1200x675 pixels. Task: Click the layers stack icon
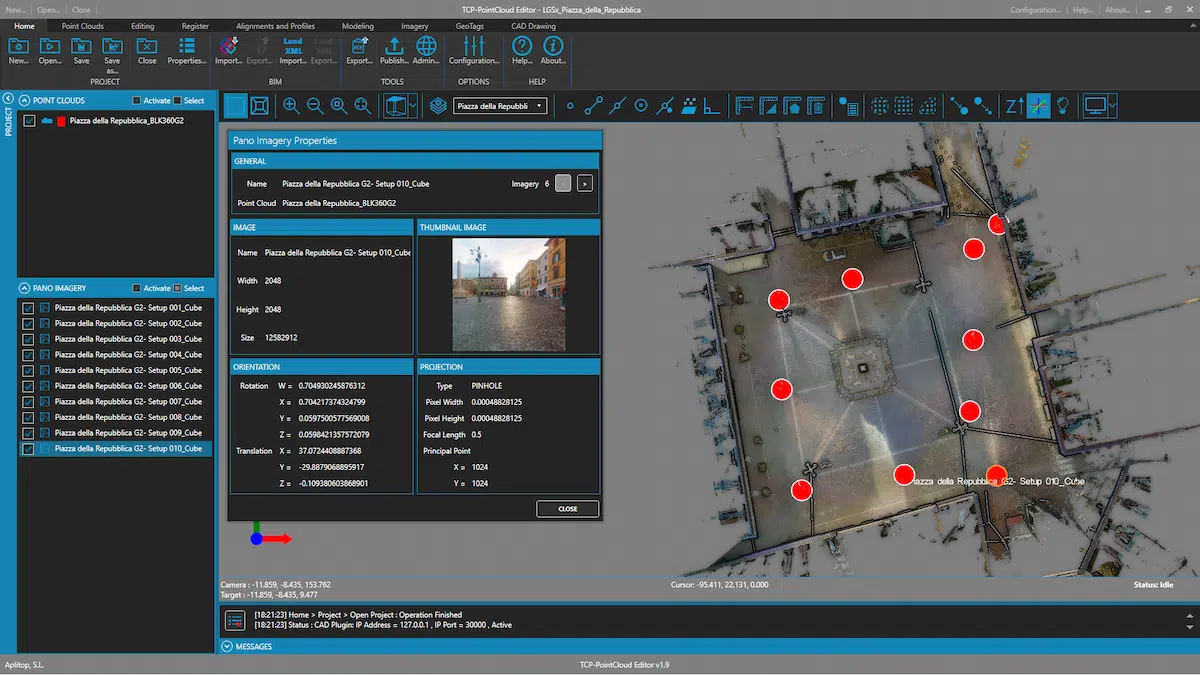438,105
